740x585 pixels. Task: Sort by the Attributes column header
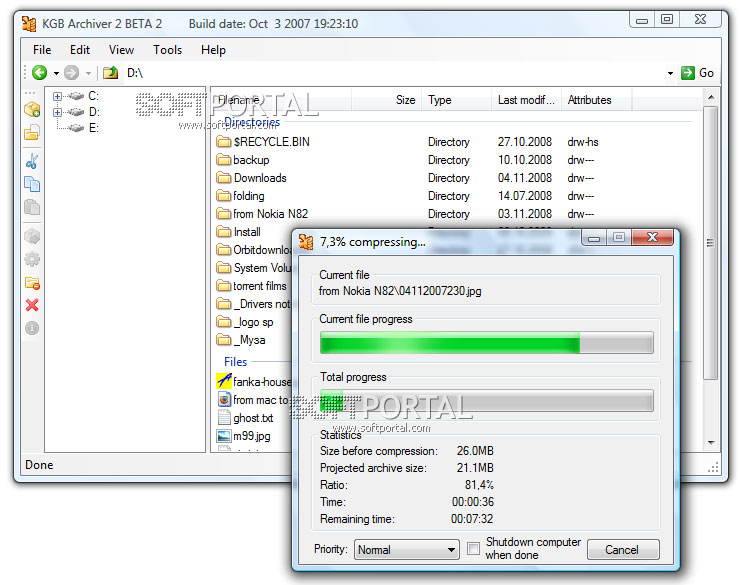click(597, 100)
